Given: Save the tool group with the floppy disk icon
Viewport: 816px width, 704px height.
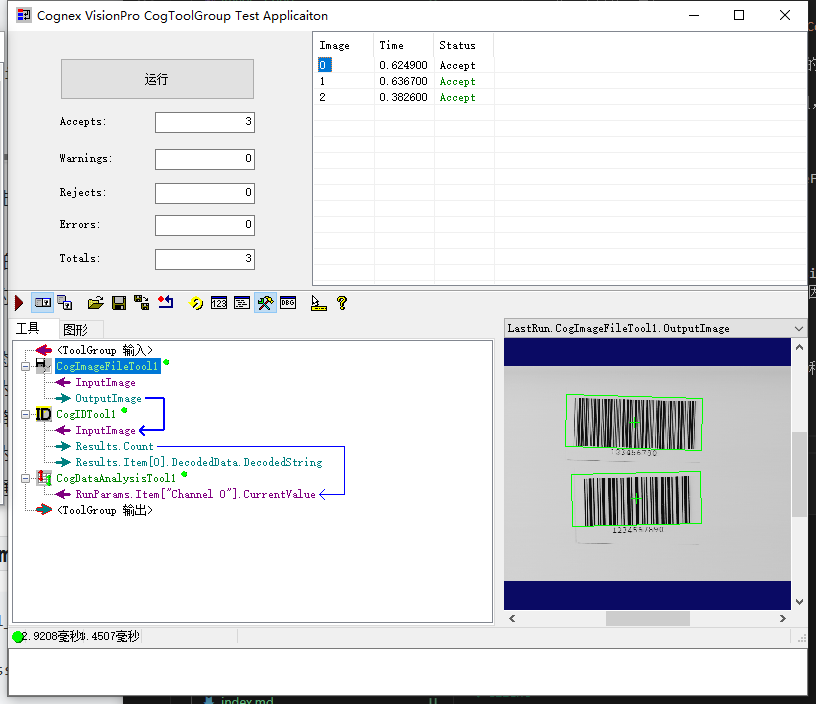Looking at the screenshot, I should point(119,303).
